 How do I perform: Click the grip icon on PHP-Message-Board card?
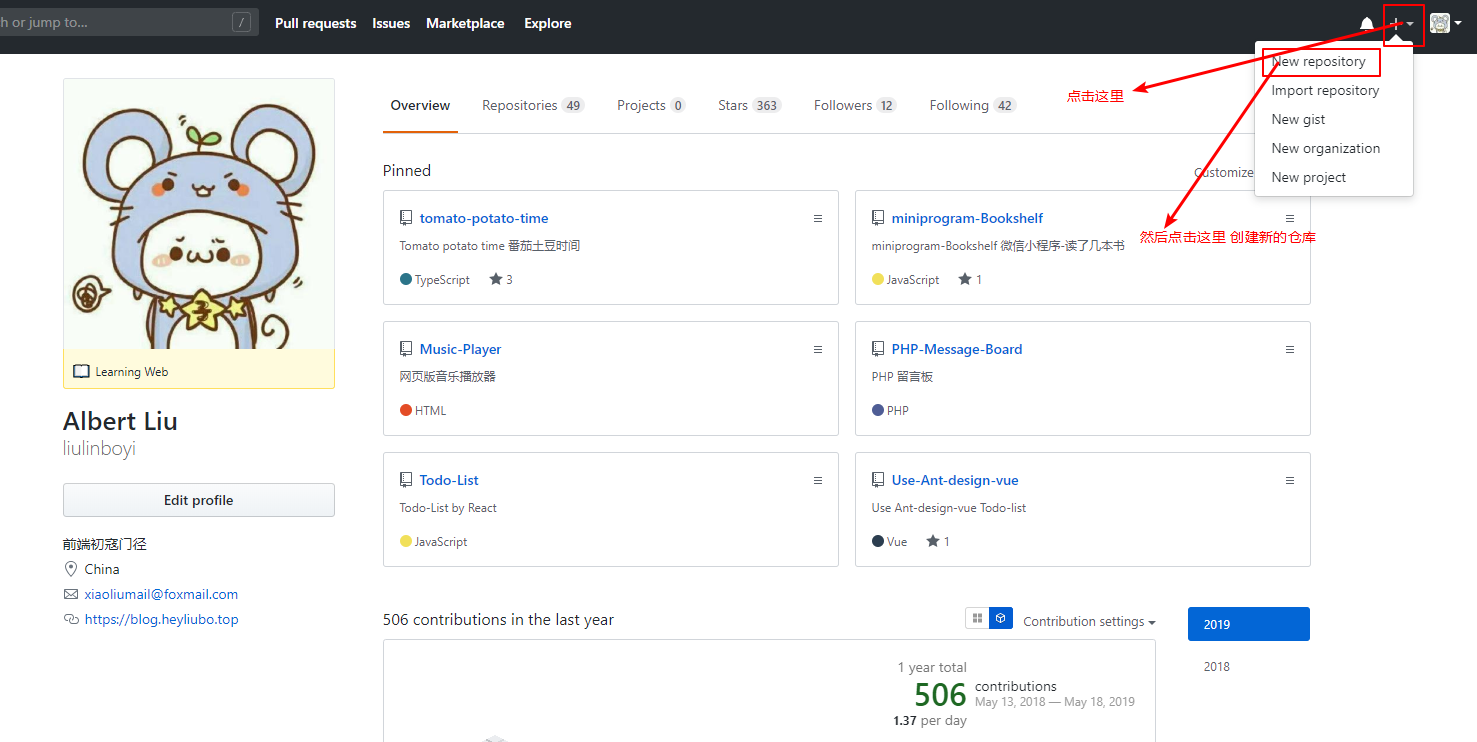[x=1290, y=349]
